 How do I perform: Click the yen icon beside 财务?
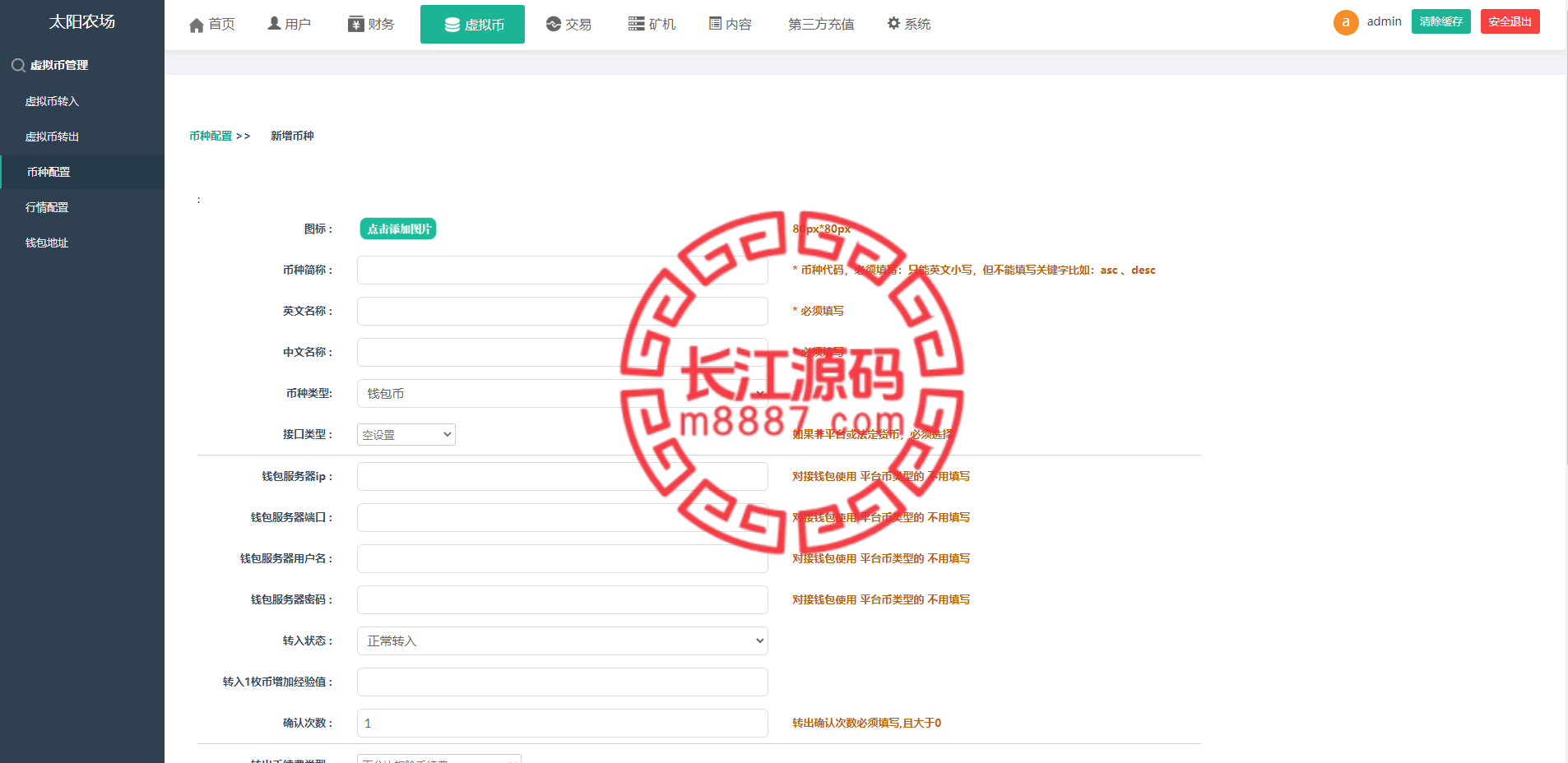click(355, 24)
